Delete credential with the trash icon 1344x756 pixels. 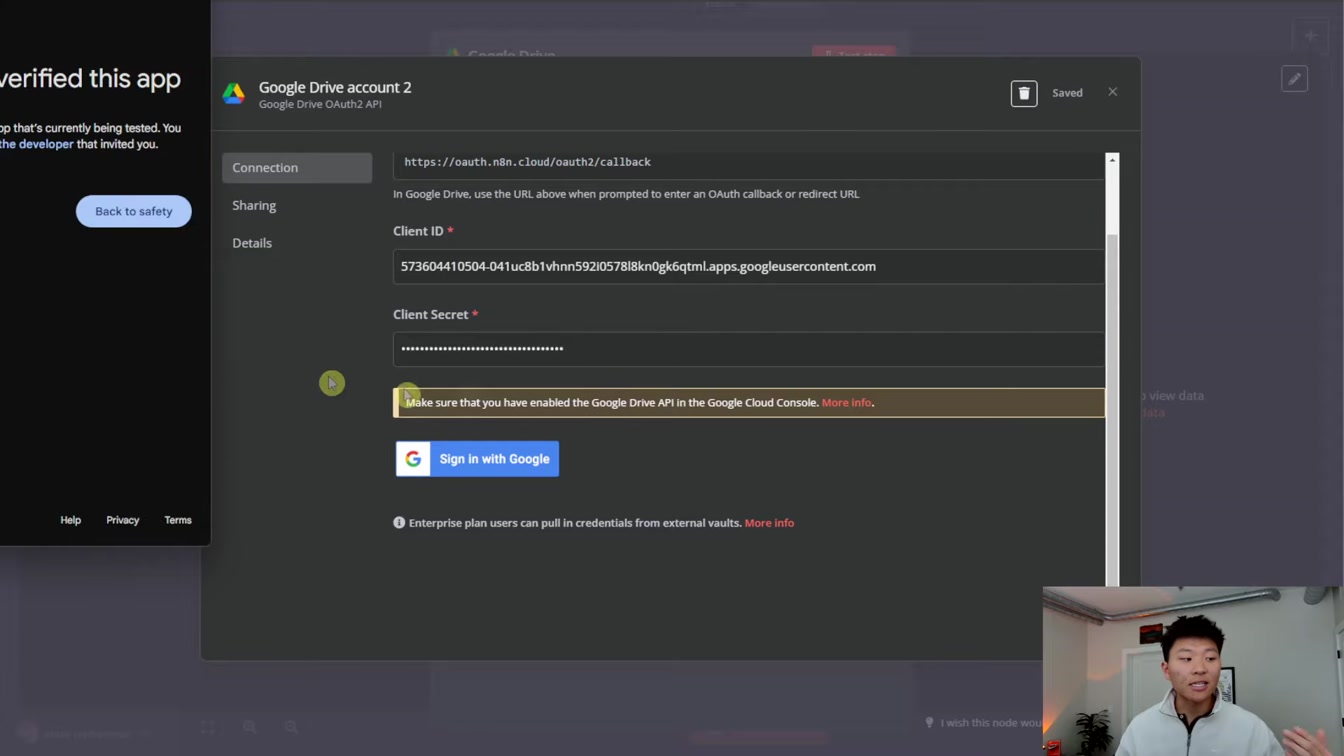1024,93
